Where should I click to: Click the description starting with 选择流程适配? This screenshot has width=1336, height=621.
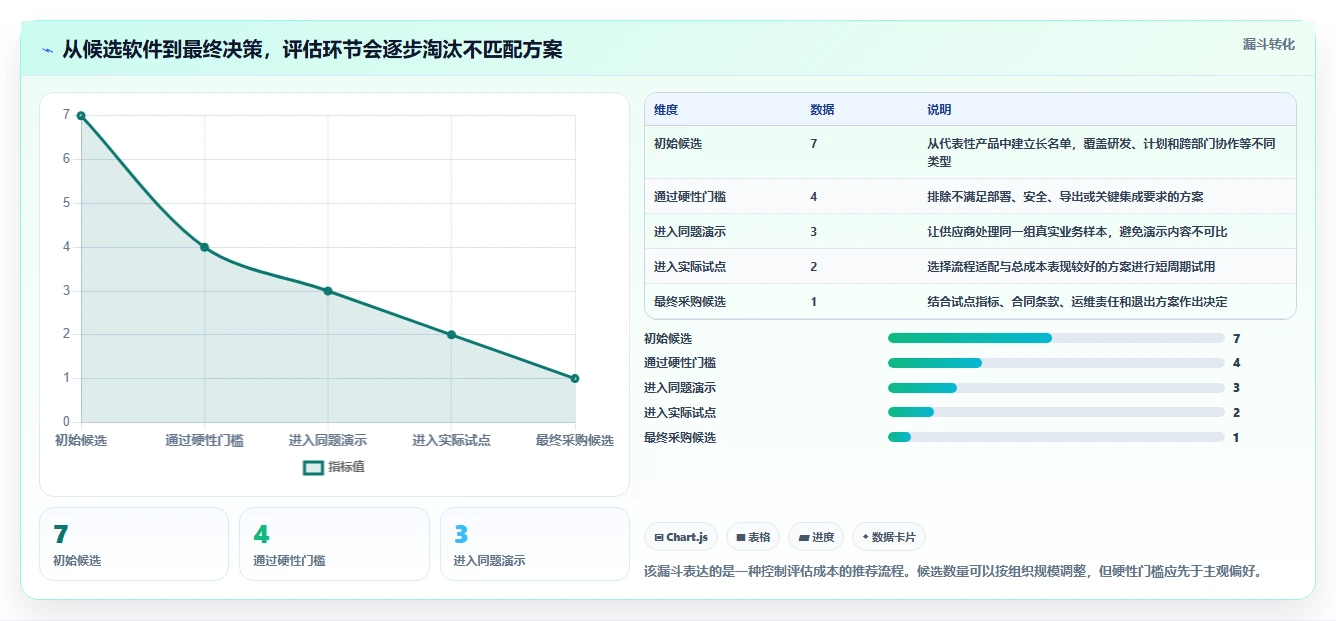[x=1071, y=267]
